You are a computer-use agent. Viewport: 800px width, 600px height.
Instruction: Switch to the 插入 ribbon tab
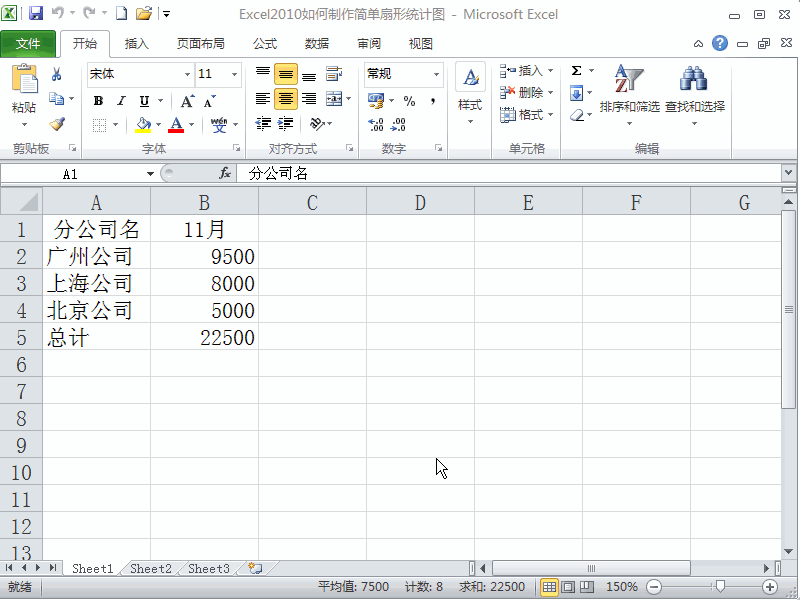[136, 43]
